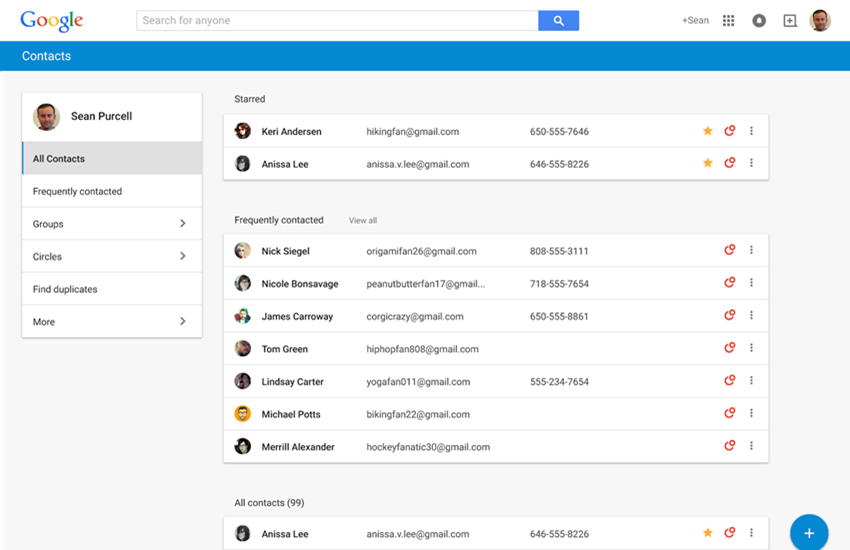This screenshot has height=550, width=850.
Task: Click the Hangouts icon for Nick Siegel
Action: tap(730, 251)
